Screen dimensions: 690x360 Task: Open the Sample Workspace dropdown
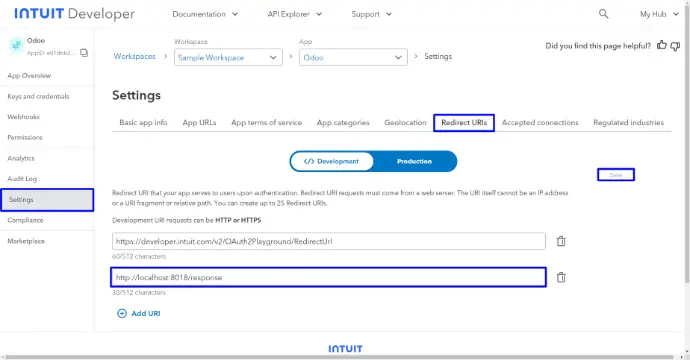pyautogui.click(x=228, y=57)
